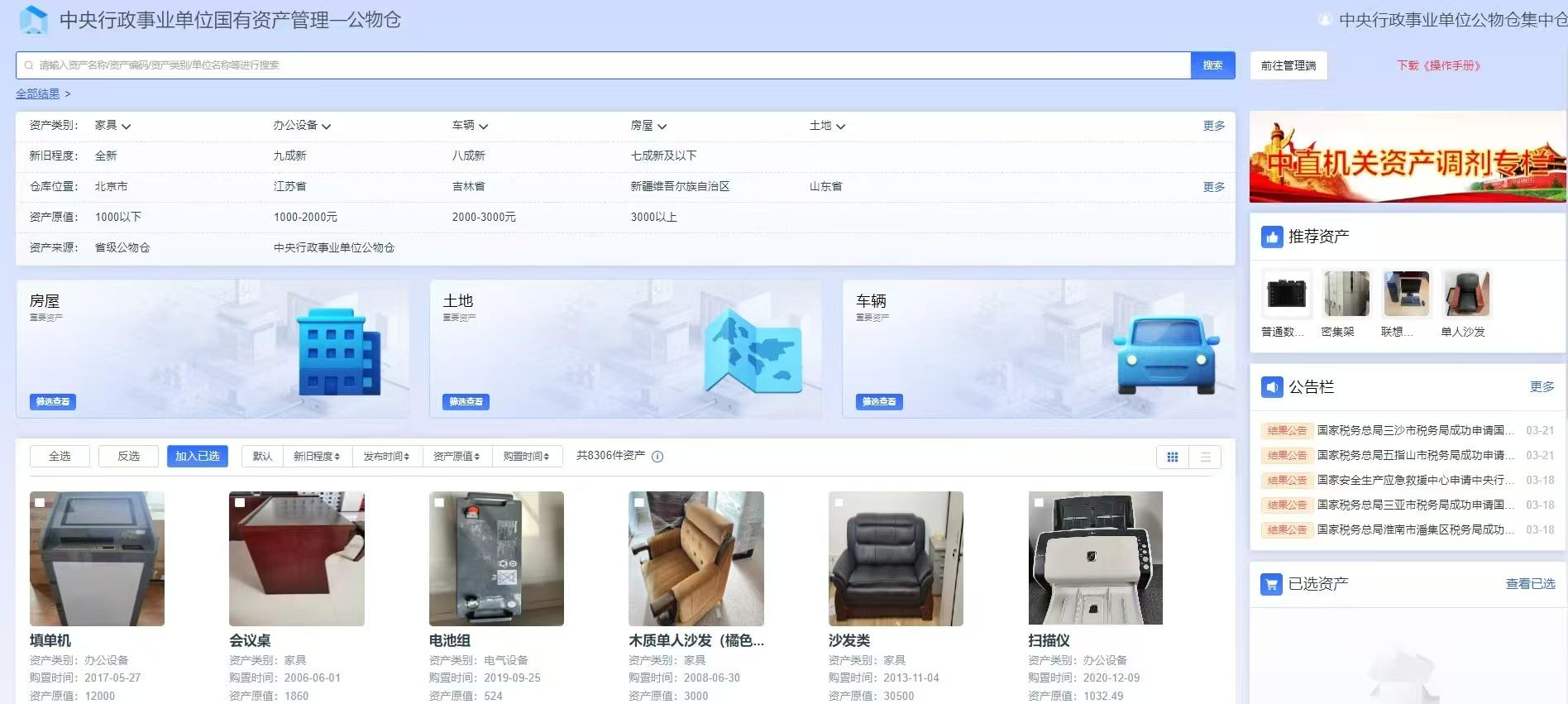Select the 默认 sort tab
The image size is (1568, 704).
[262, 457]
